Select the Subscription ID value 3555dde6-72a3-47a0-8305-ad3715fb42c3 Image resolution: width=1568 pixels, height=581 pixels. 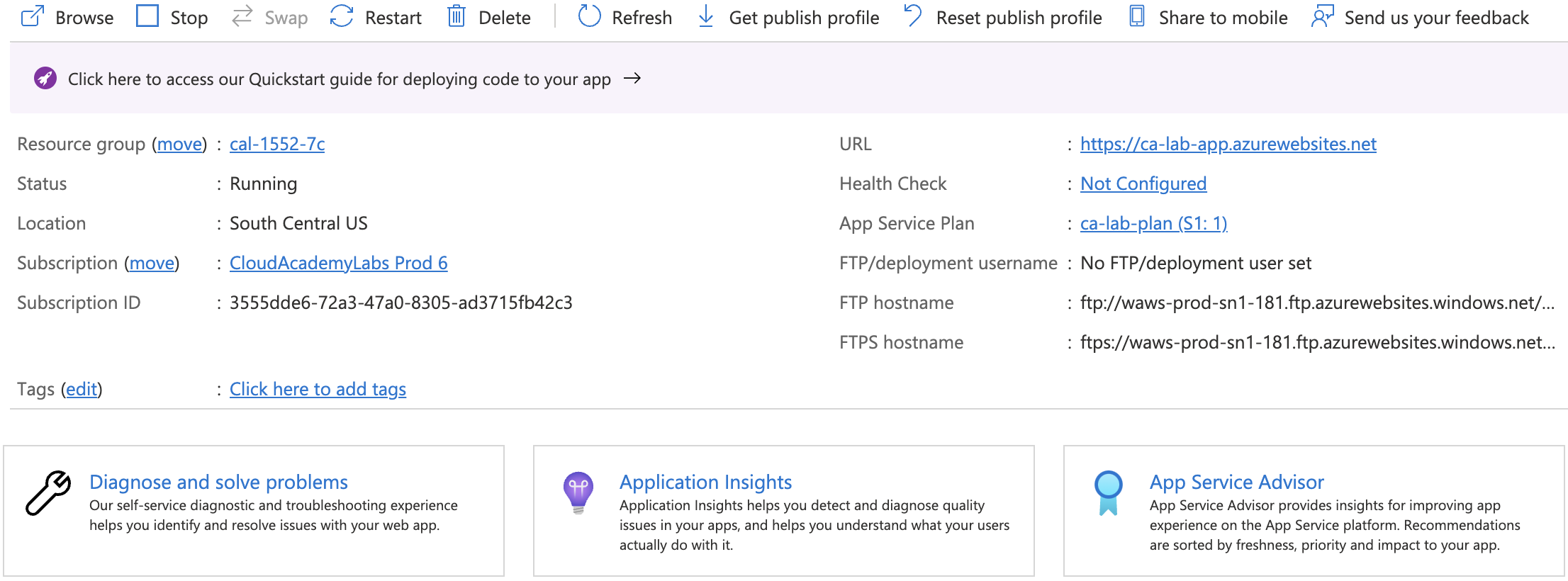pos(401,303)
